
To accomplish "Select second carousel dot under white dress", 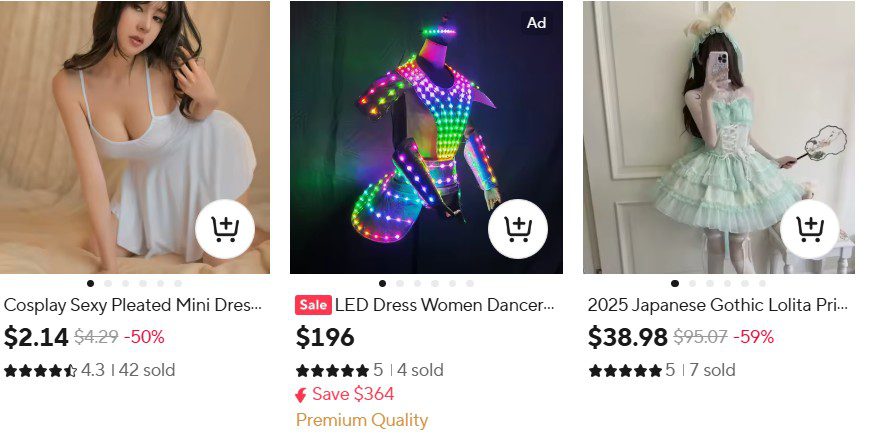I will (x=108, y=283).
